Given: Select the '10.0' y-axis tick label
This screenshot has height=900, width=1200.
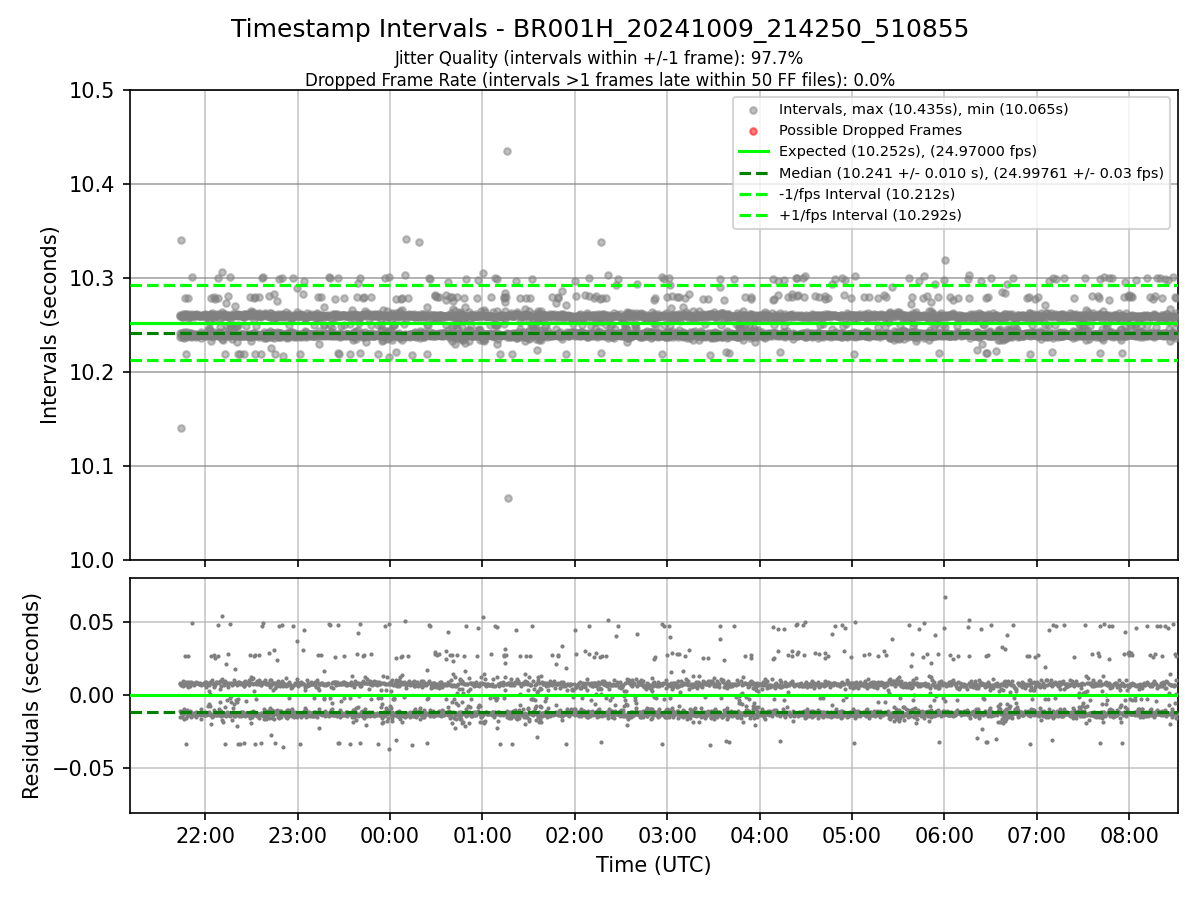Looking at the screenshot, I should pos(91,560).
